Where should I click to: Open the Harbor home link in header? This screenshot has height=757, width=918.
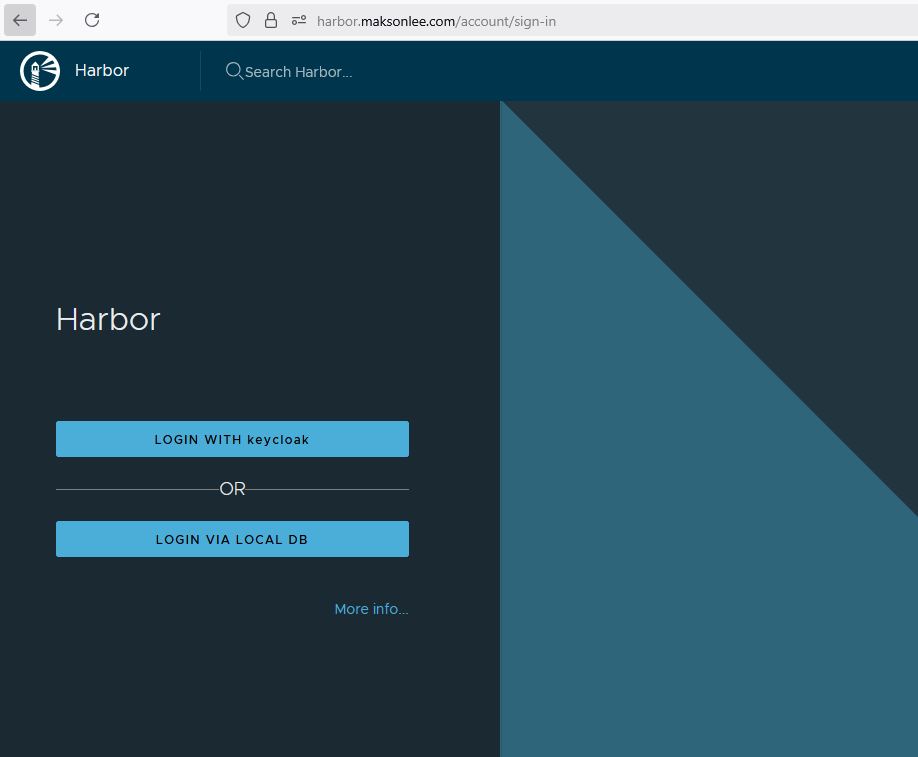point(102,70)
